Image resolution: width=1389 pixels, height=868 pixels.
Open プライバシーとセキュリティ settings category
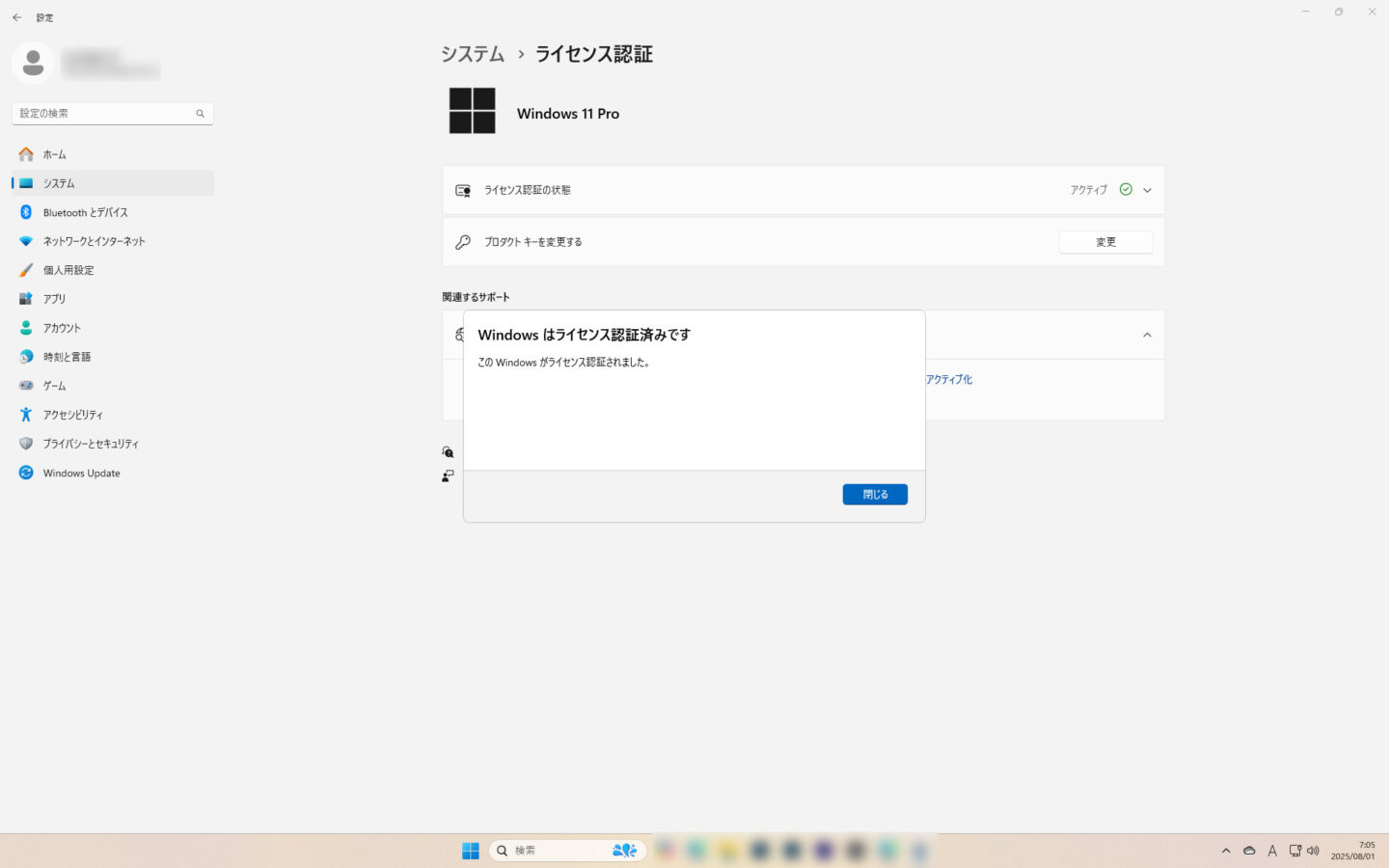113,444
